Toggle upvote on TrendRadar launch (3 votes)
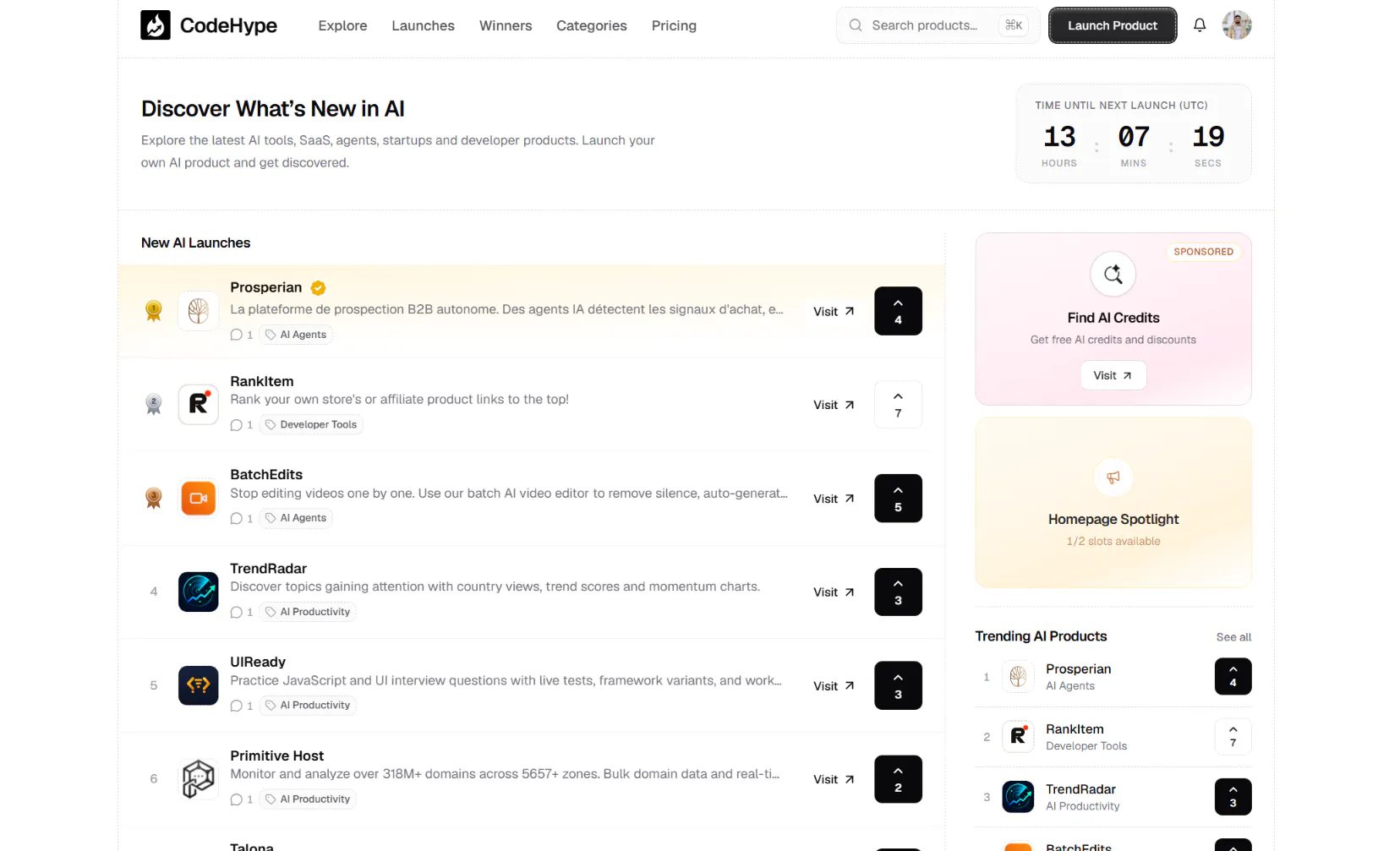This screenshot has width=1400, height=851. pos(898,592)
